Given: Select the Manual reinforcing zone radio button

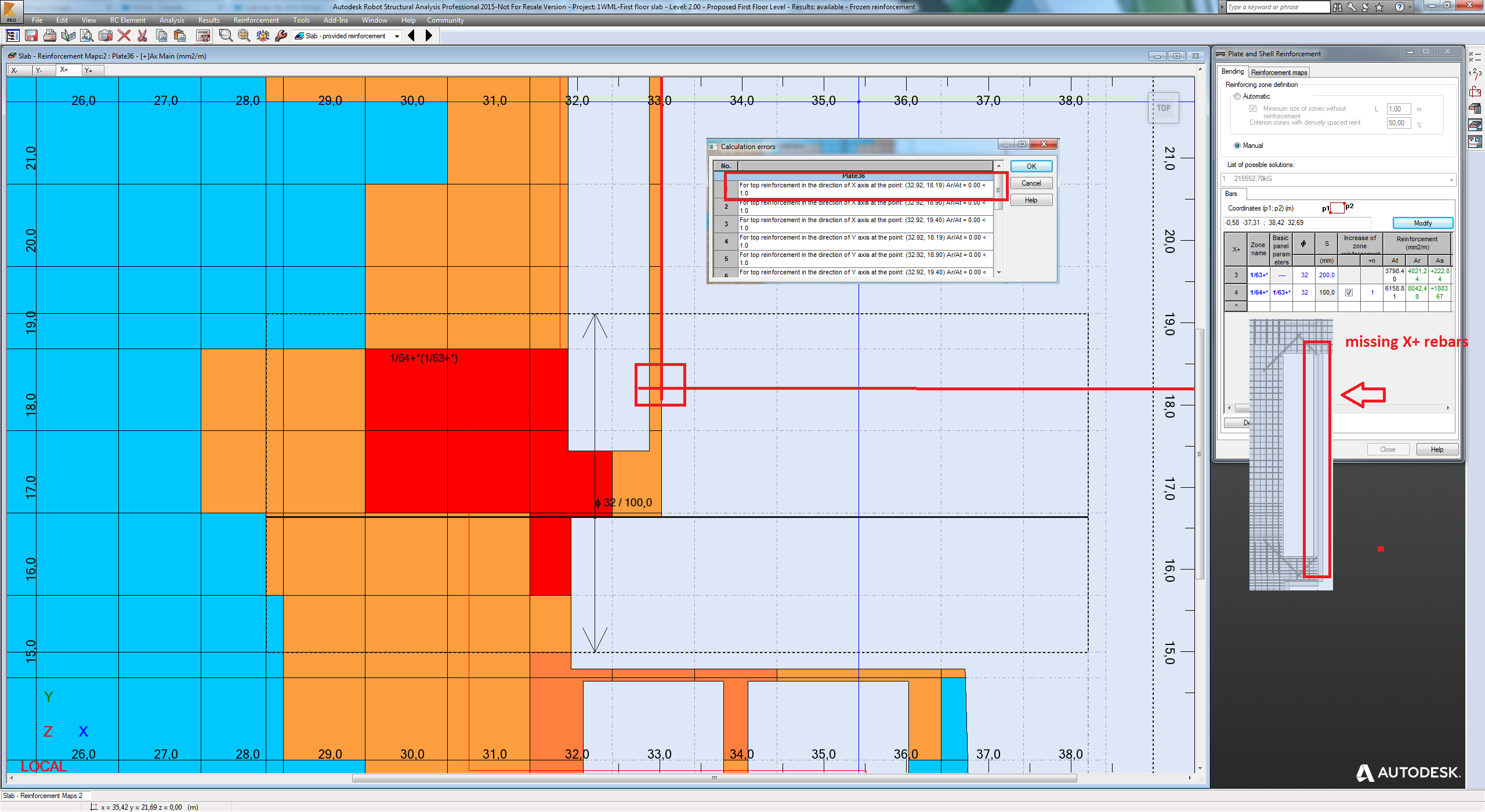Looking at the screenshot, I should 1238,146.
